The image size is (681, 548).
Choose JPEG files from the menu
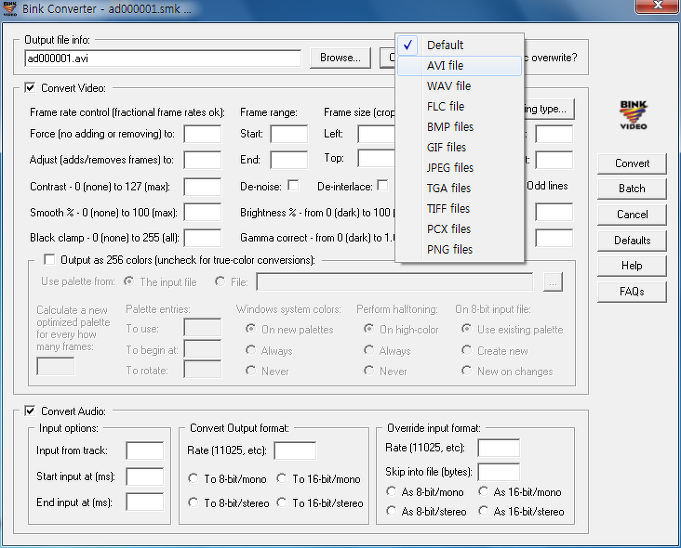[x=460, y=168]
